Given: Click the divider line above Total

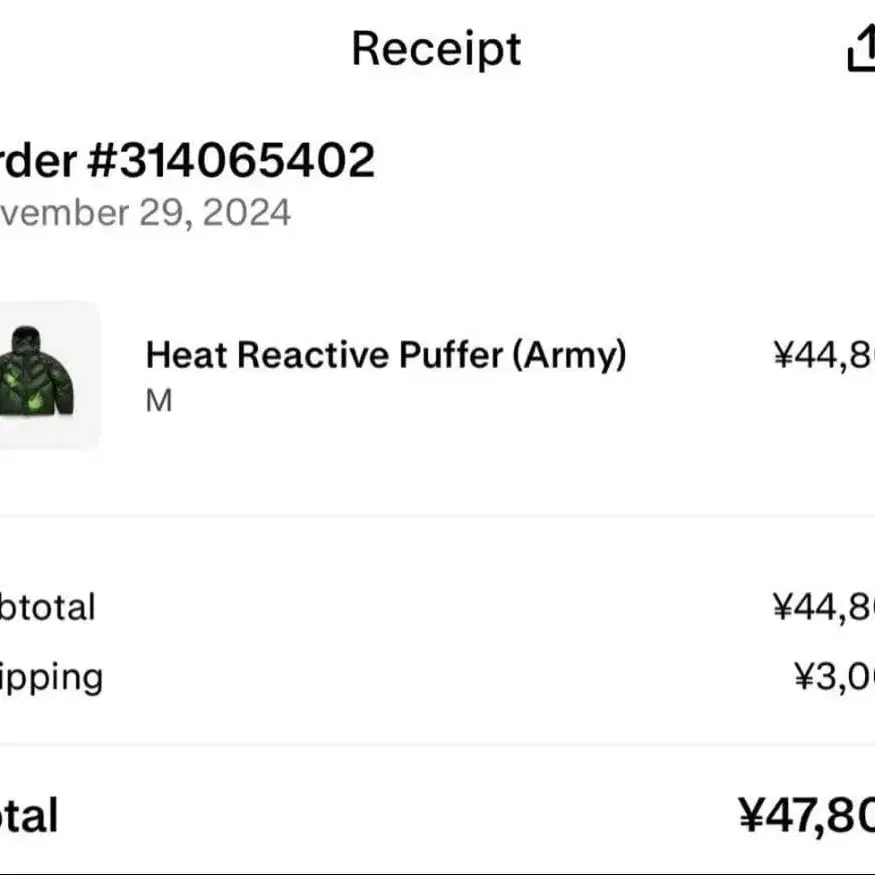Looking at the screenshot, I should pos(438,744).
